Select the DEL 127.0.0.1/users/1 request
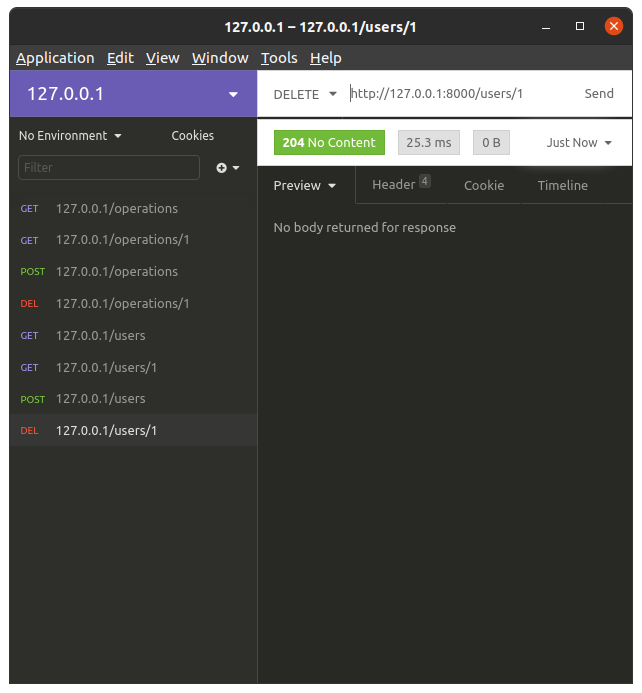642x693 pixels. [x=133, y=430]
